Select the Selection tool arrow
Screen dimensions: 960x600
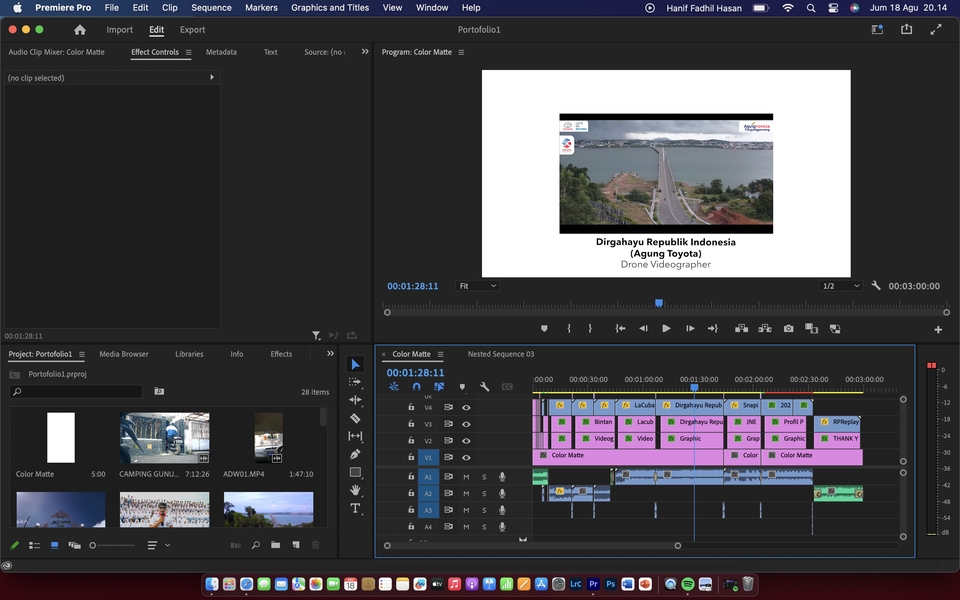coord(355,364)
